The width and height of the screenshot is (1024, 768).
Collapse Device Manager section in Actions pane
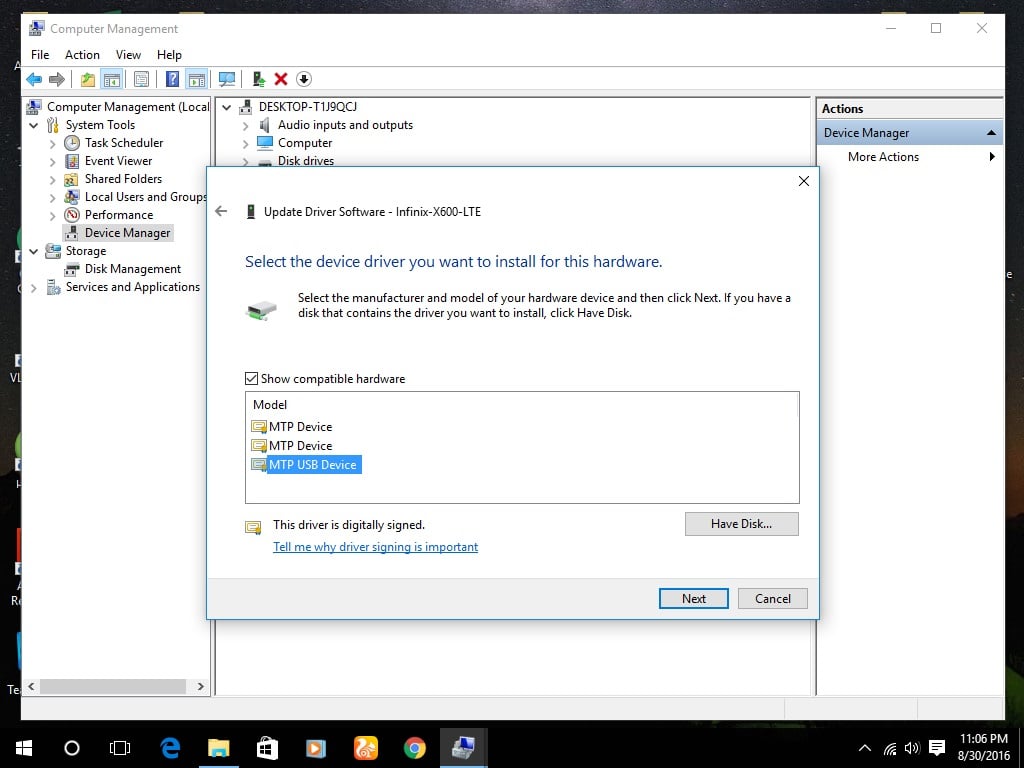coord(991,133)
